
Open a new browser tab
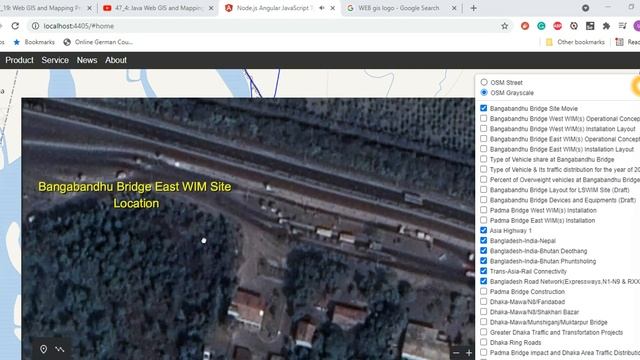[x=473, y=8]
